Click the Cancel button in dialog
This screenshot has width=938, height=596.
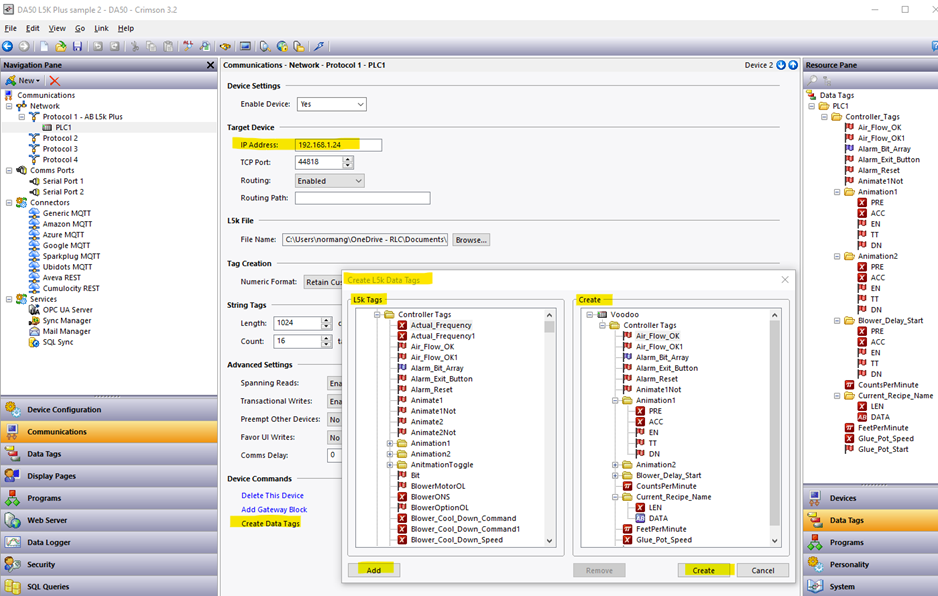(x=763, y=570)
